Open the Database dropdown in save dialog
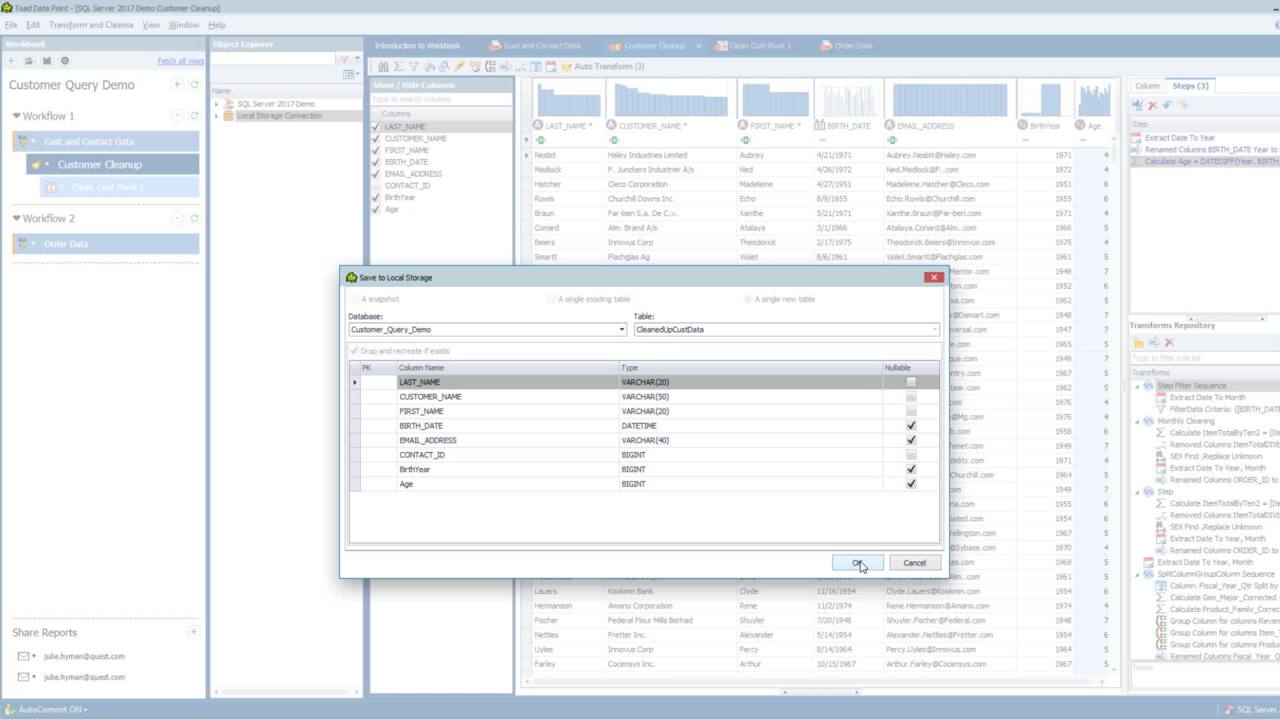This screenshot has height=720, width=1280. pos(621,329)
